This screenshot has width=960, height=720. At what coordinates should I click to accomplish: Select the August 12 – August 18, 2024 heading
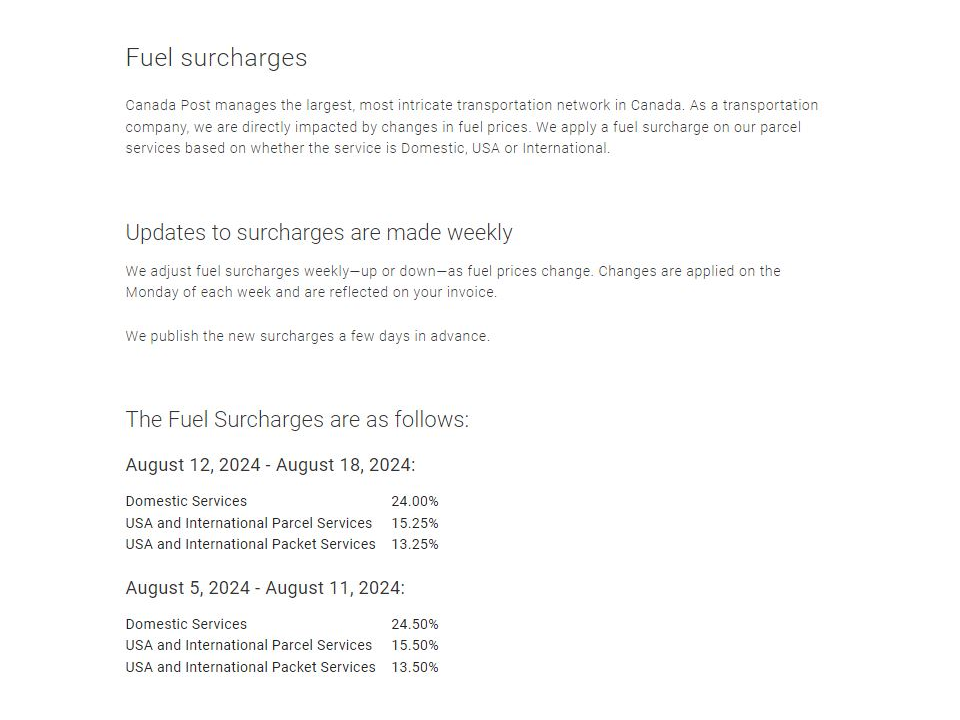pos(270,465)
